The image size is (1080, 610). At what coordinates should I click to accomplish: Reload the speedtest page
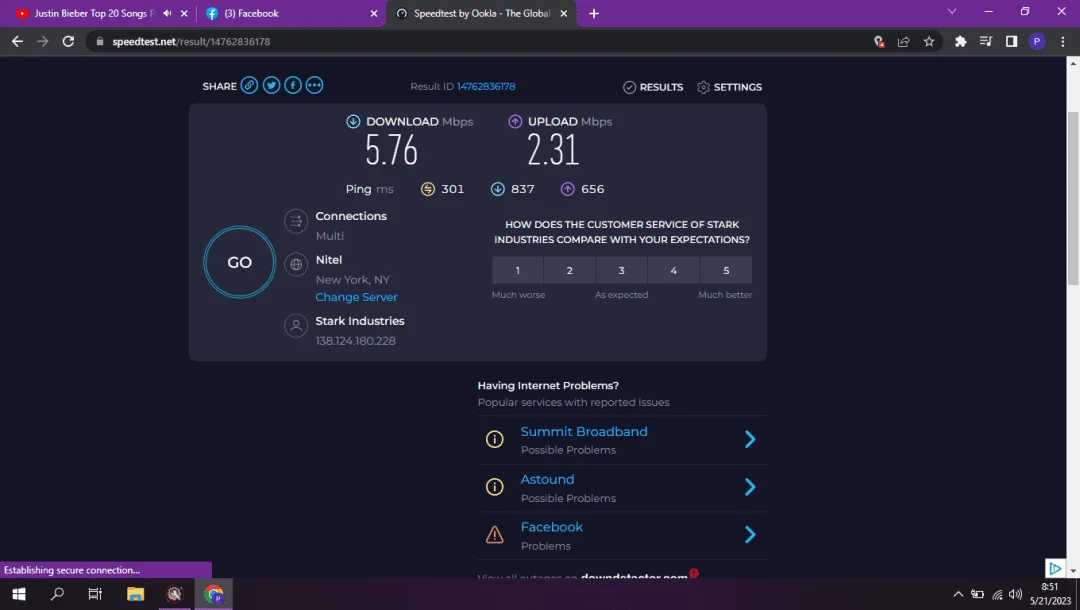pos(68,41)
